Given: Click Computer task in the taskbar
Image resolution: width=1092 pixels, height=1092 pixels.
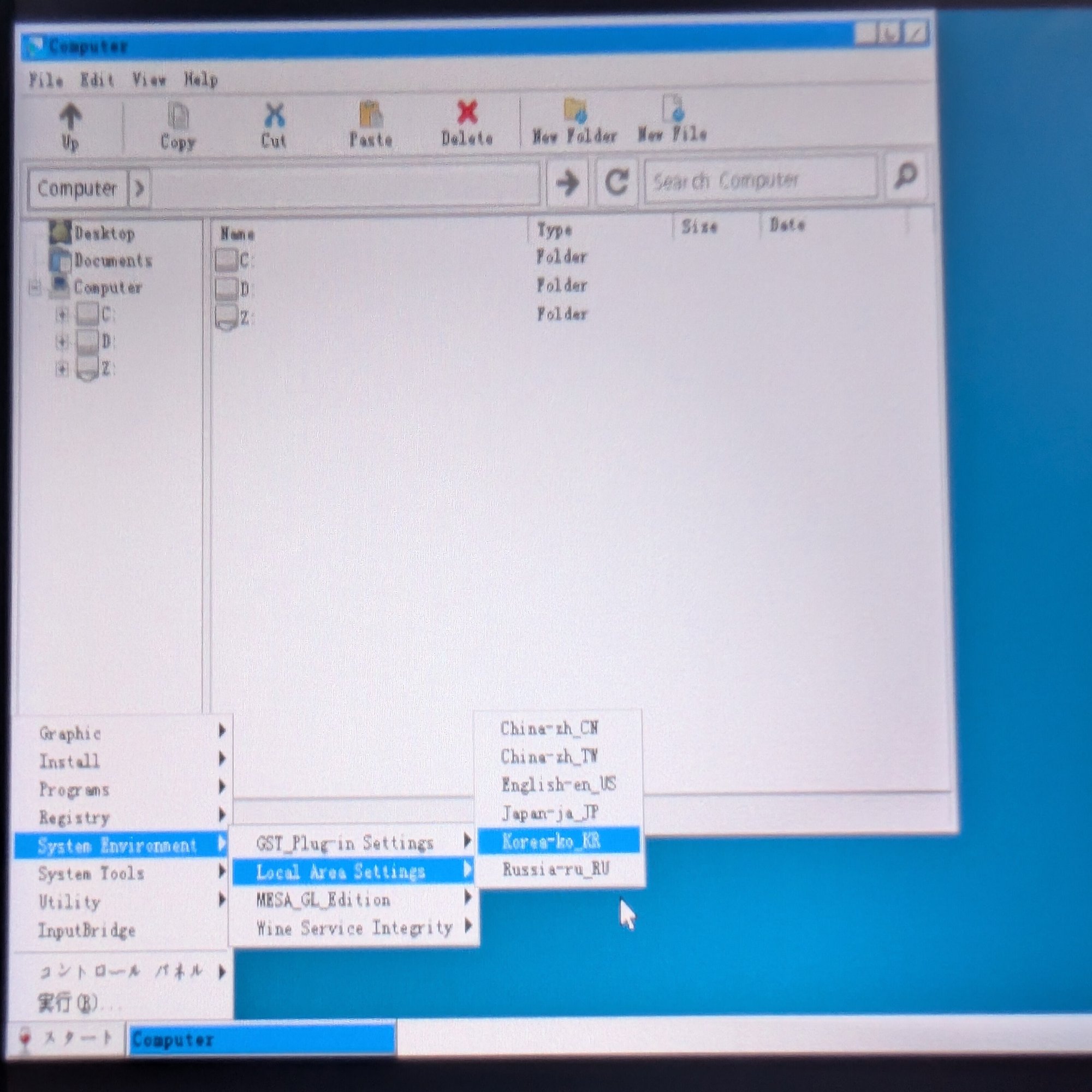Looking at the screenshot, I should 262,1040.
